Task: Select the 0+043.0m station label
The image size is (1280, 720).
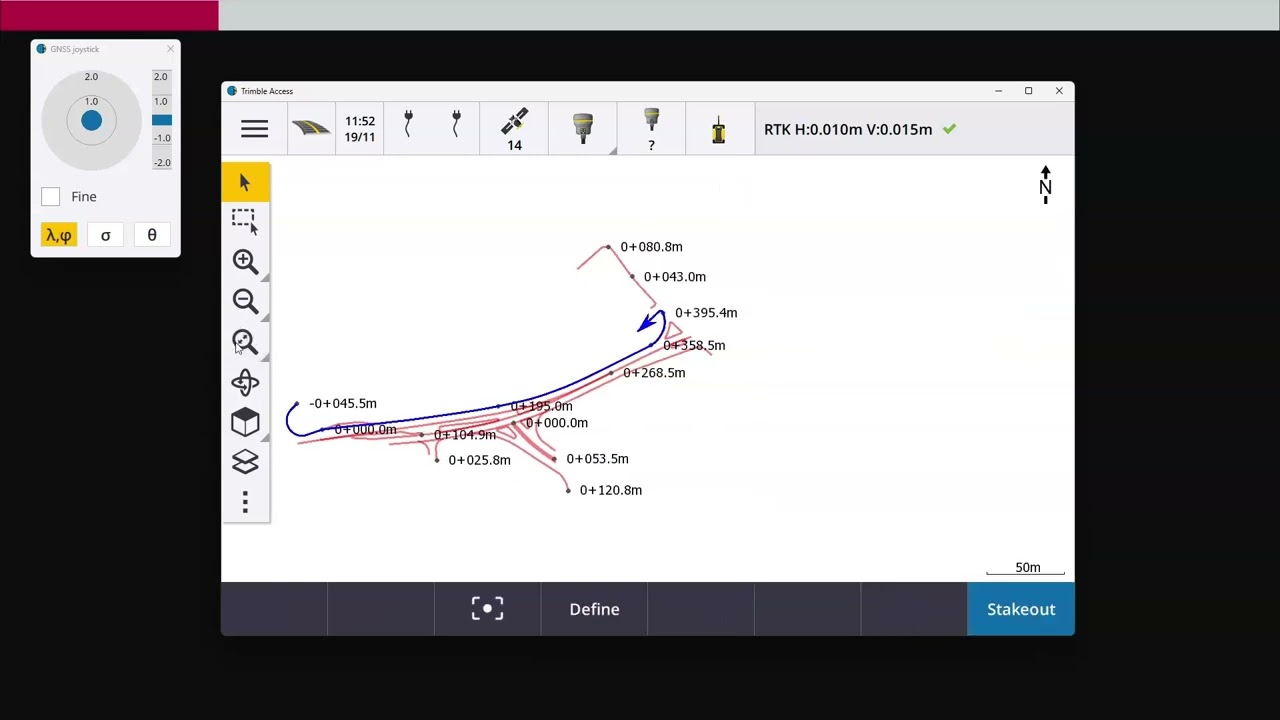Action: coord(674,277)
